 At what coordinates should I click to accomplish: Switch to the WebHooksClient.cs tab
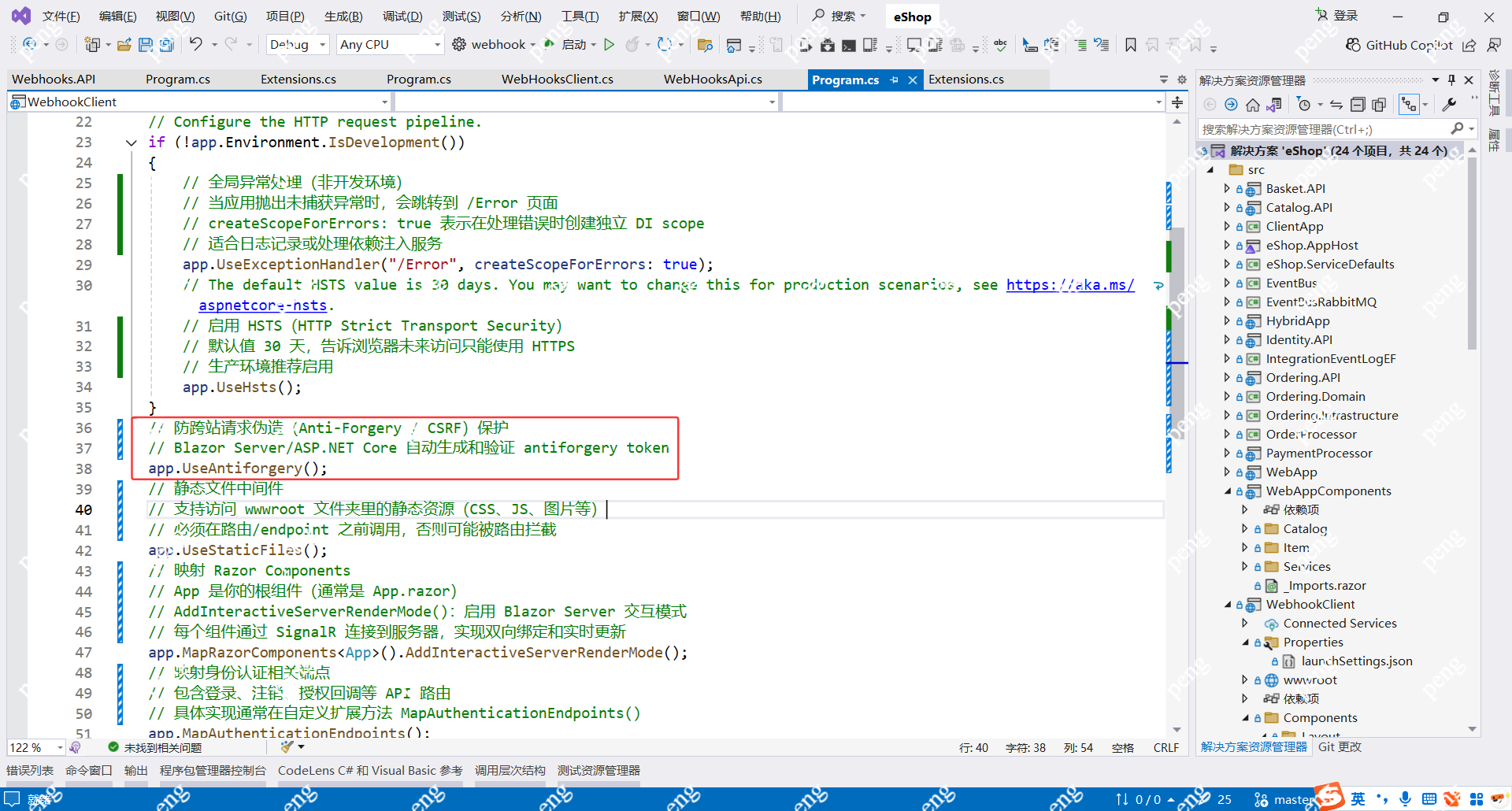click(557, 80)
